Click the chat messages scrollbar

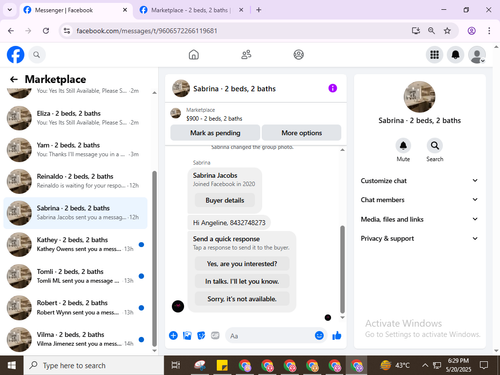(x=342, y=269)
